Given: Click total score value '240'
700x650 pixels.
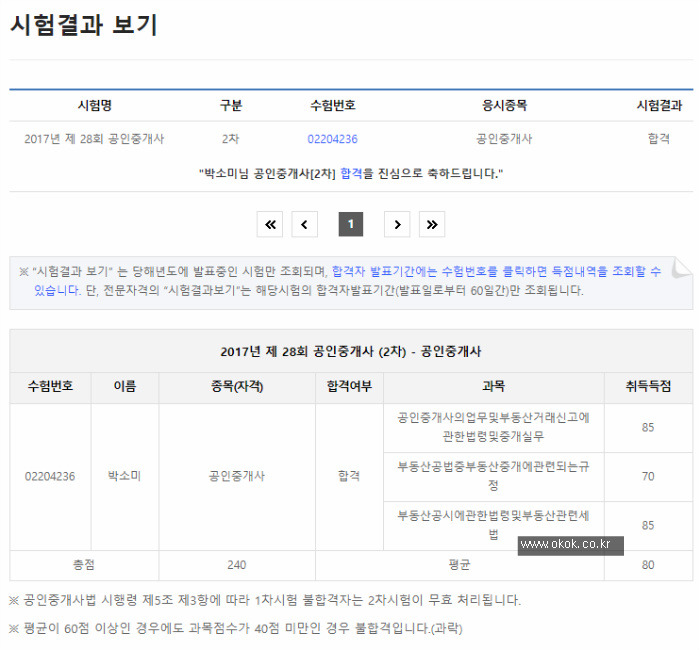Looking at the screenshot, I should point(237,565).
